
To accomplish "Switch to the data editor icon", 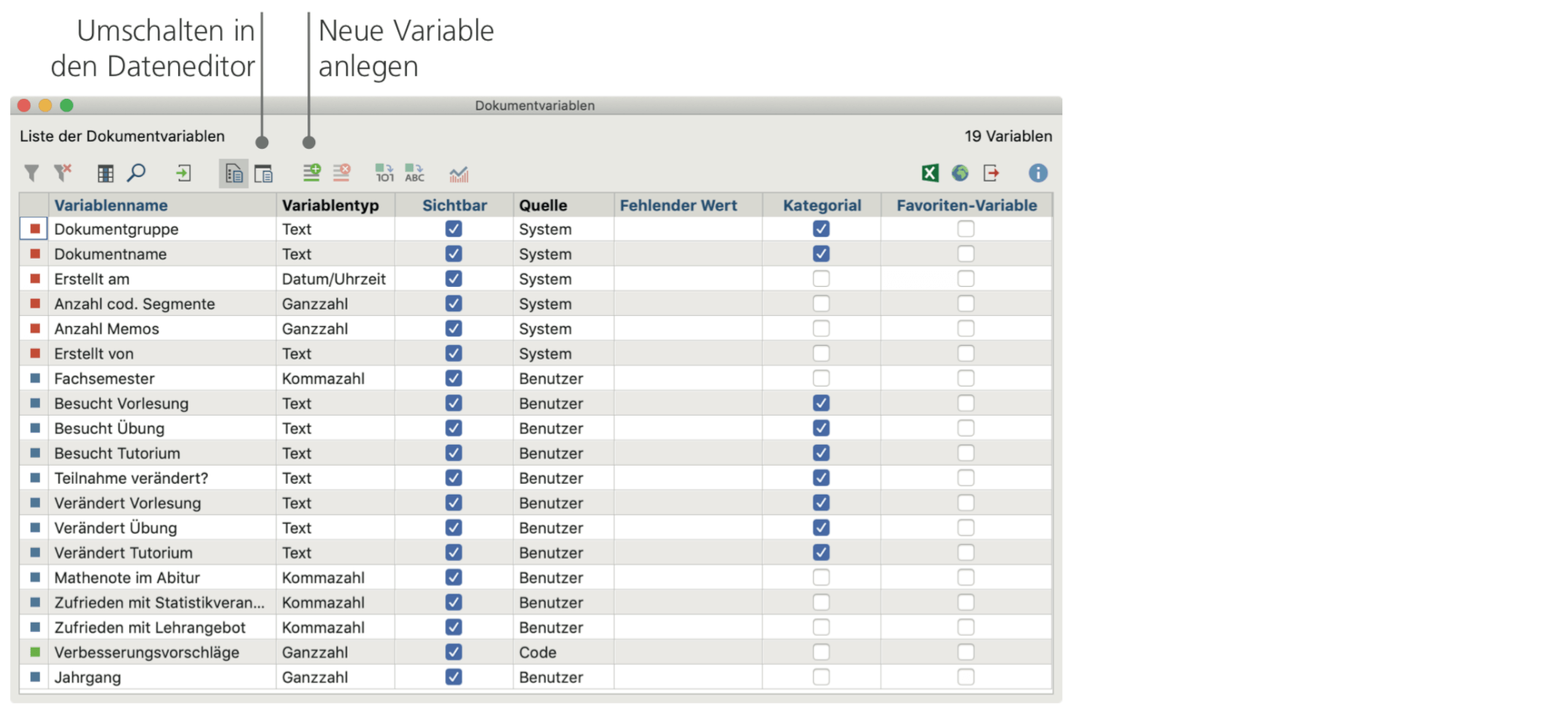I will [x=264, y=173].
